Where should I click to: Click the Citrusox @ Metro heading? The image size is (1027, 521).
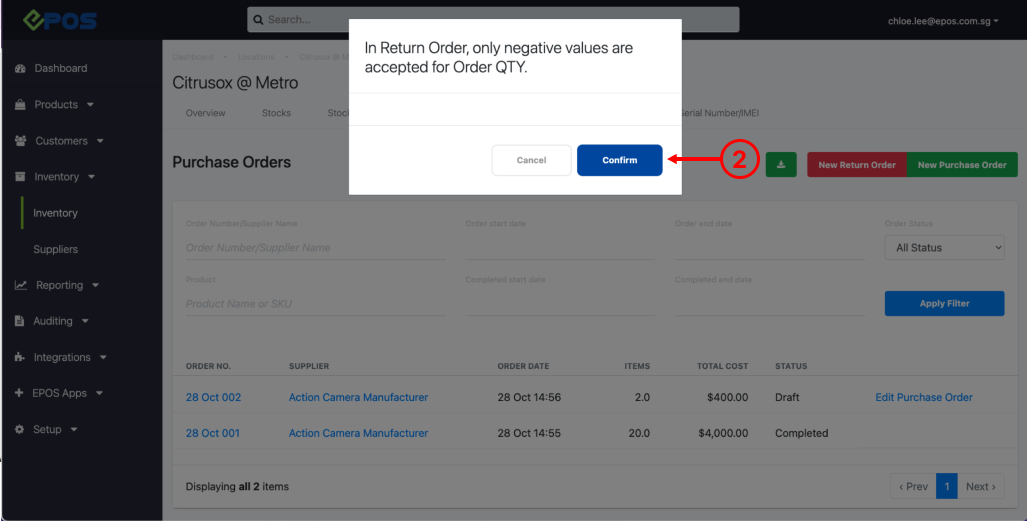pos(235,83)
